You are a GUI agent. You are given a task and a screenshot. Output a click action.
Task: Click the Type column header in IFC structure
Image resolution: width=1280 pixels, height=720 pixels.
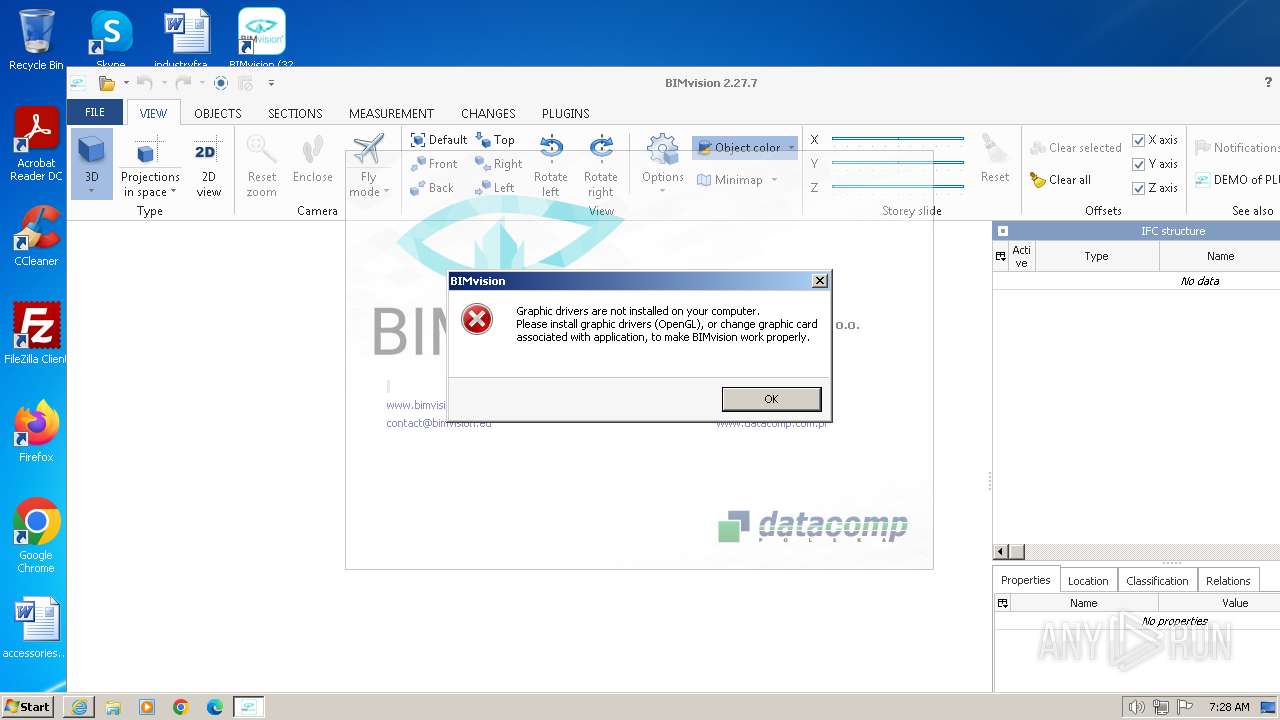(1096, 256)
